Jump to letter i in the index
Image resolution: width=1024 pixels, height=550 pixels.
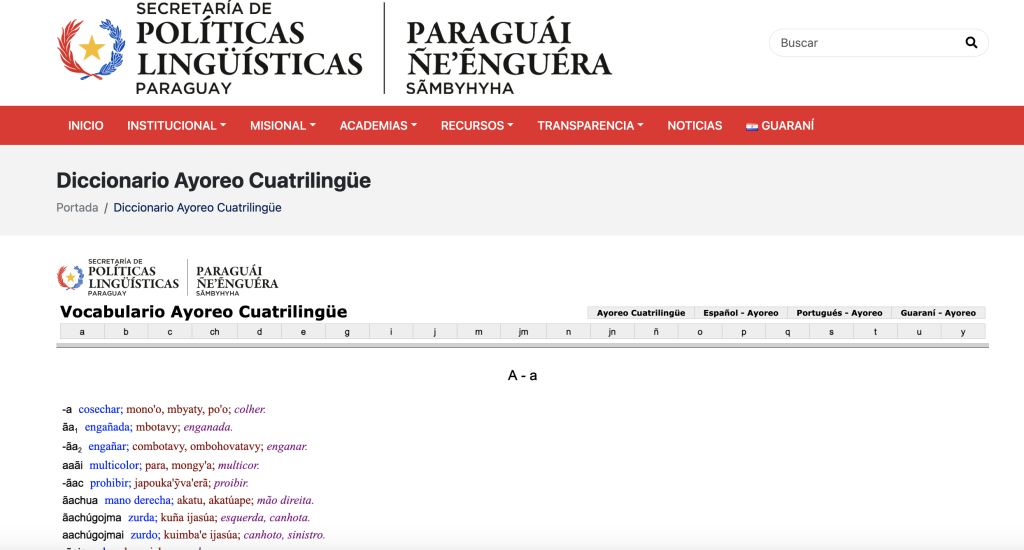(391, 332)
